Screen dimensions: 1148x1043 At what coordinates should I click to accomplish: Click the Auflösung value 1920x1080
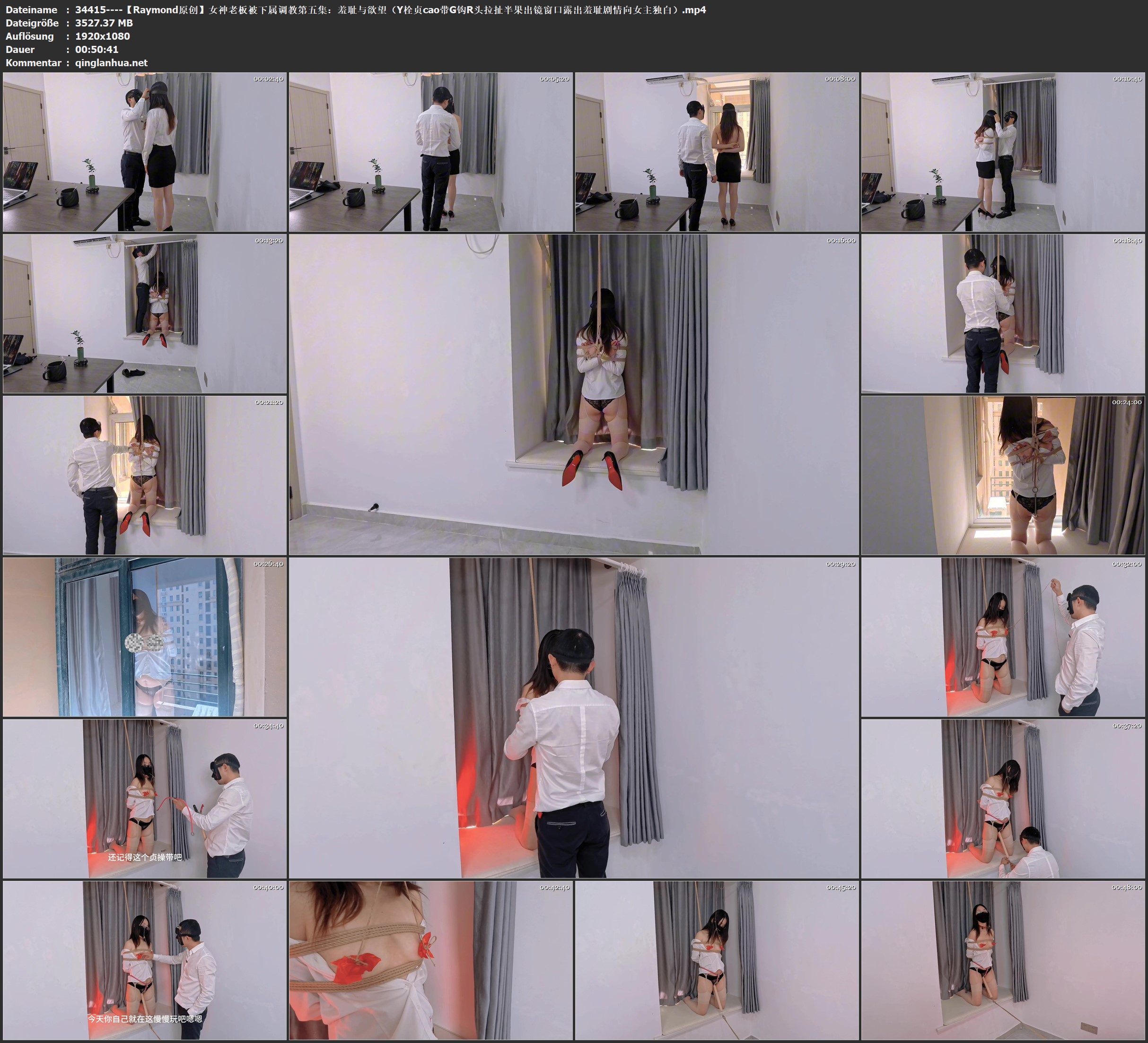click(103, 36)
